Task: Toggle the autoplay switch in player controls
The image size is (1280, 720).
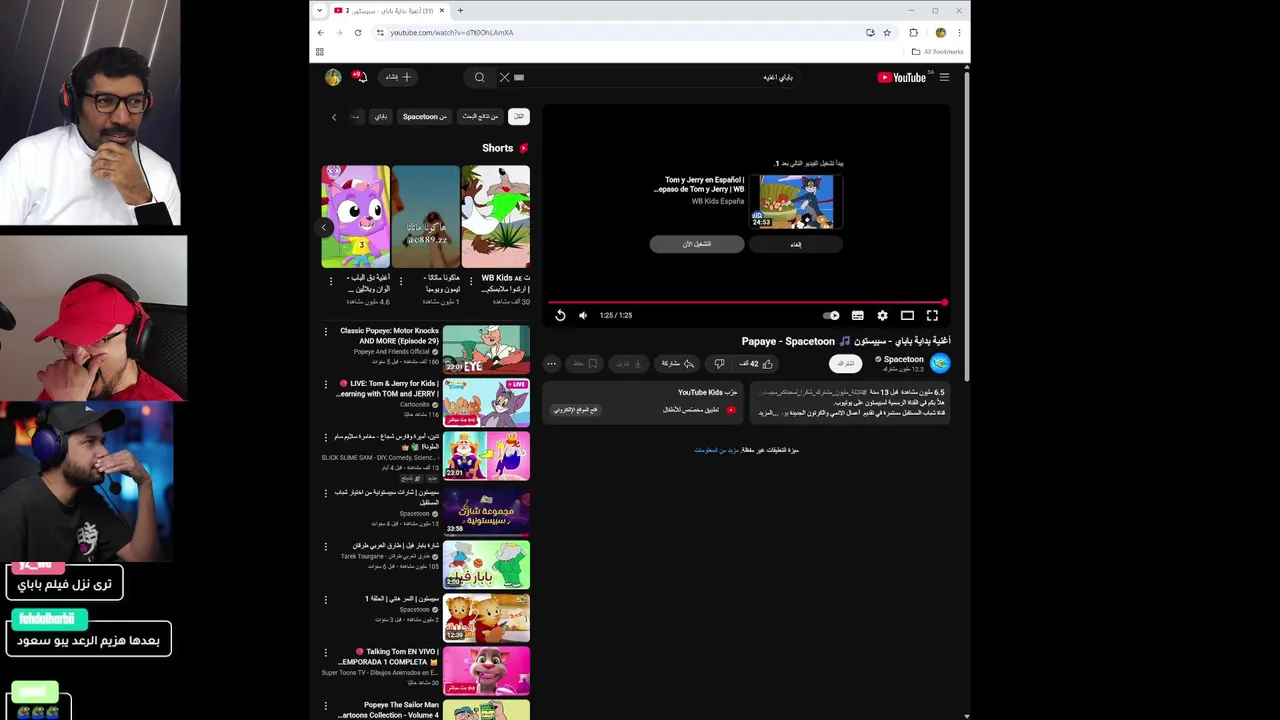Action: click(x=831, y=315)
